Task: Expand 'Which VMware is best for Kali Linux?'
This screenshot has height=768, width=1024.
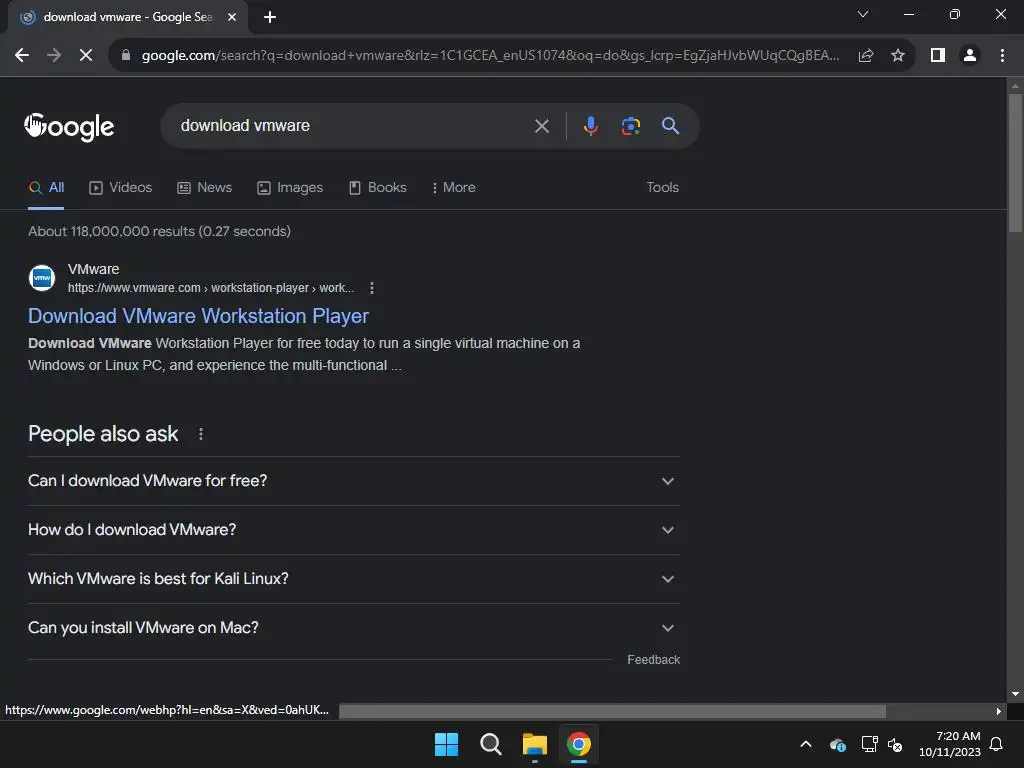Action: click(x=353, y=579)
